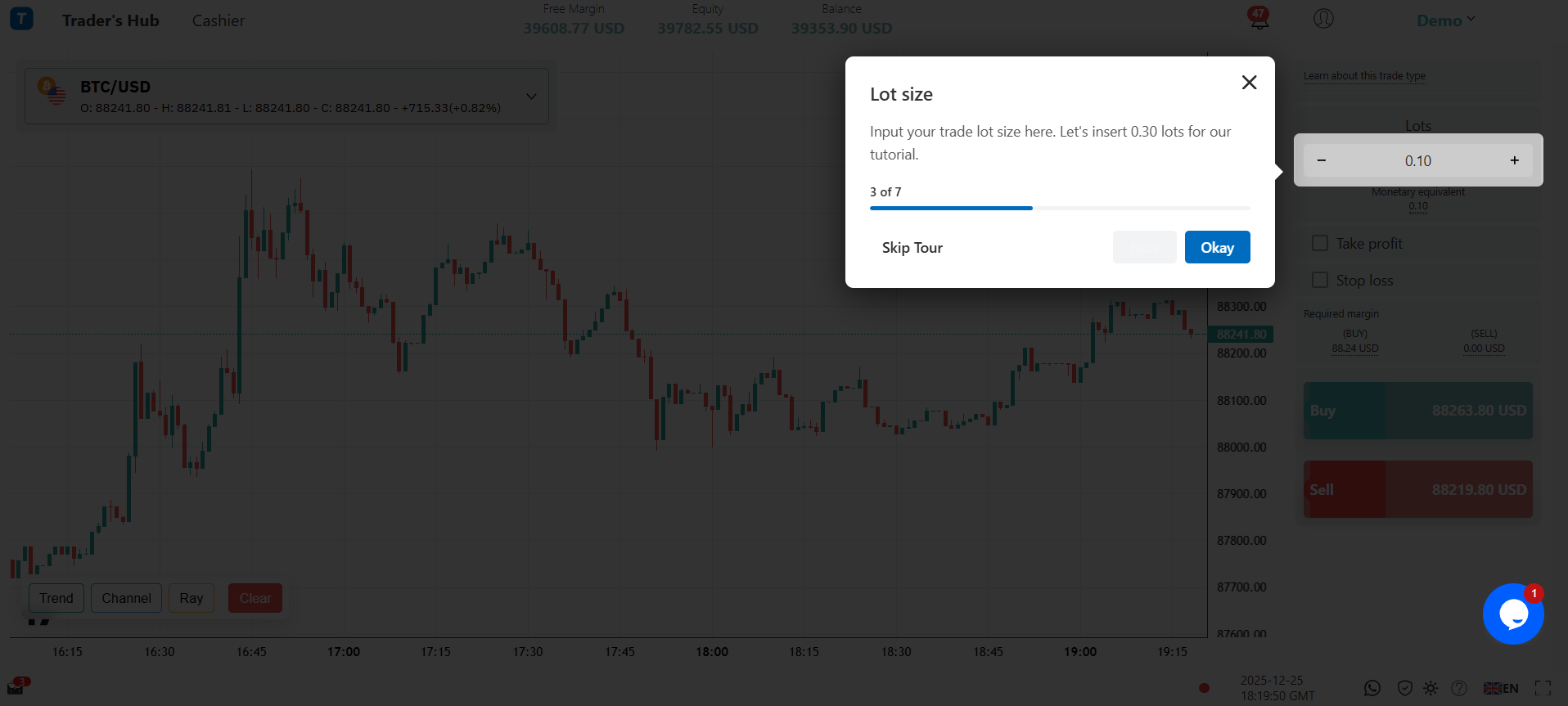The image size is (1568, 706).
Task: Open the Demo account dropdown
Action: [x=1445, y=20]
